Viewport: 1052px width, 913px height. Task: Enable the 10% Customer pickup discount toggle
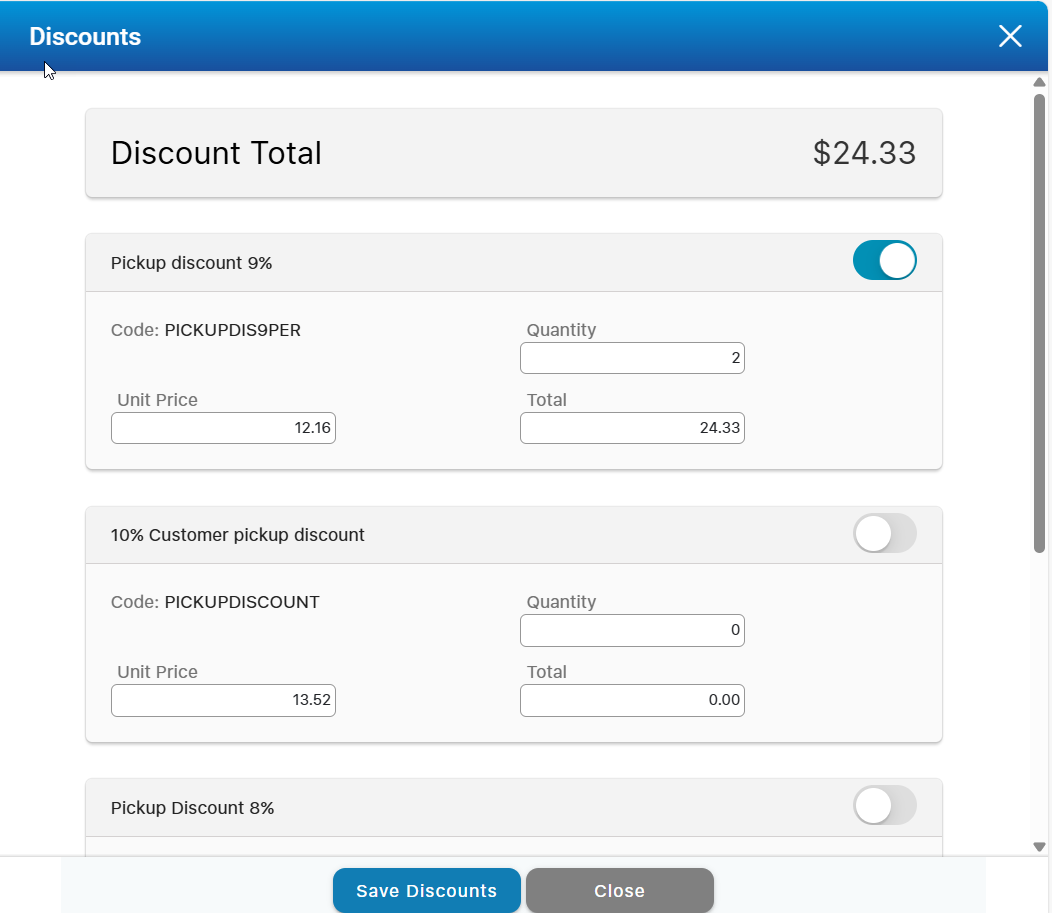pos(884,534)
